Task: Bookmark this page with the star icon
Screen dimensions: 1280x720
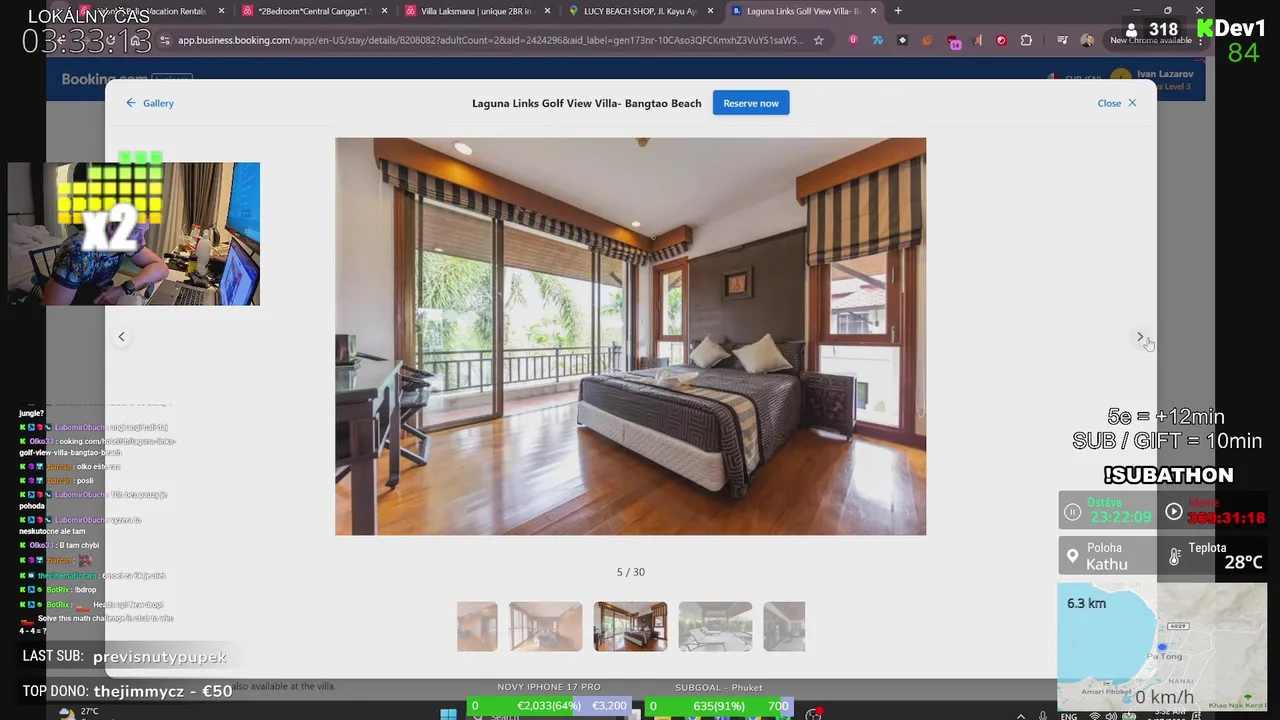Action: (x=819, y=40)
